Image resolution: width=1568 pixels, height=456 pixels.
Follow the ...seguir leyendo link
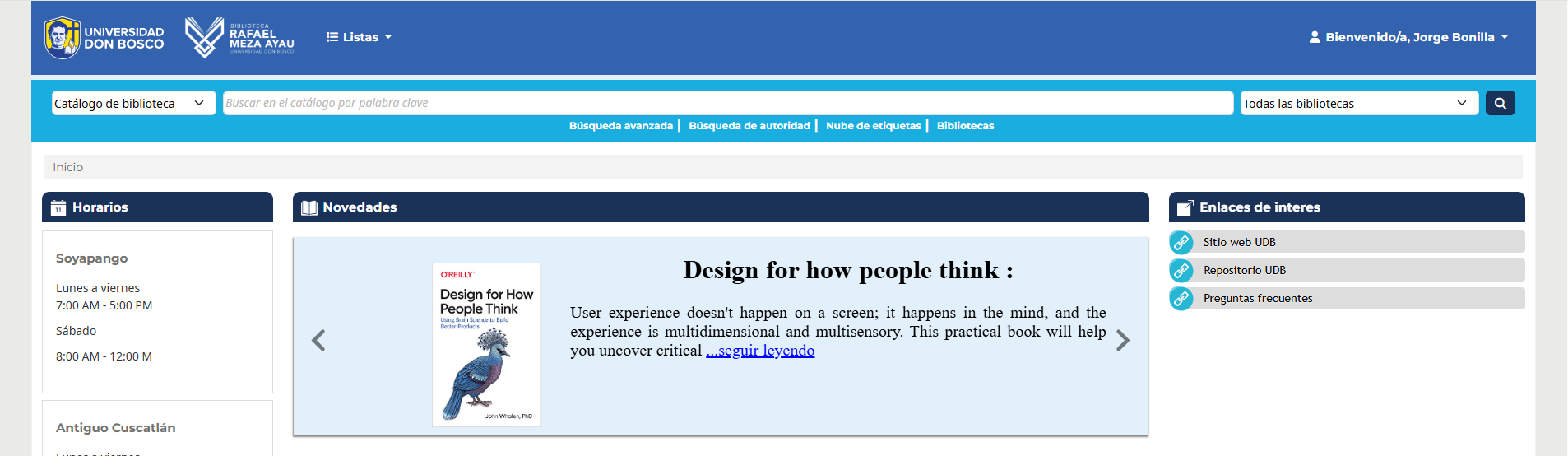point(760,351)
